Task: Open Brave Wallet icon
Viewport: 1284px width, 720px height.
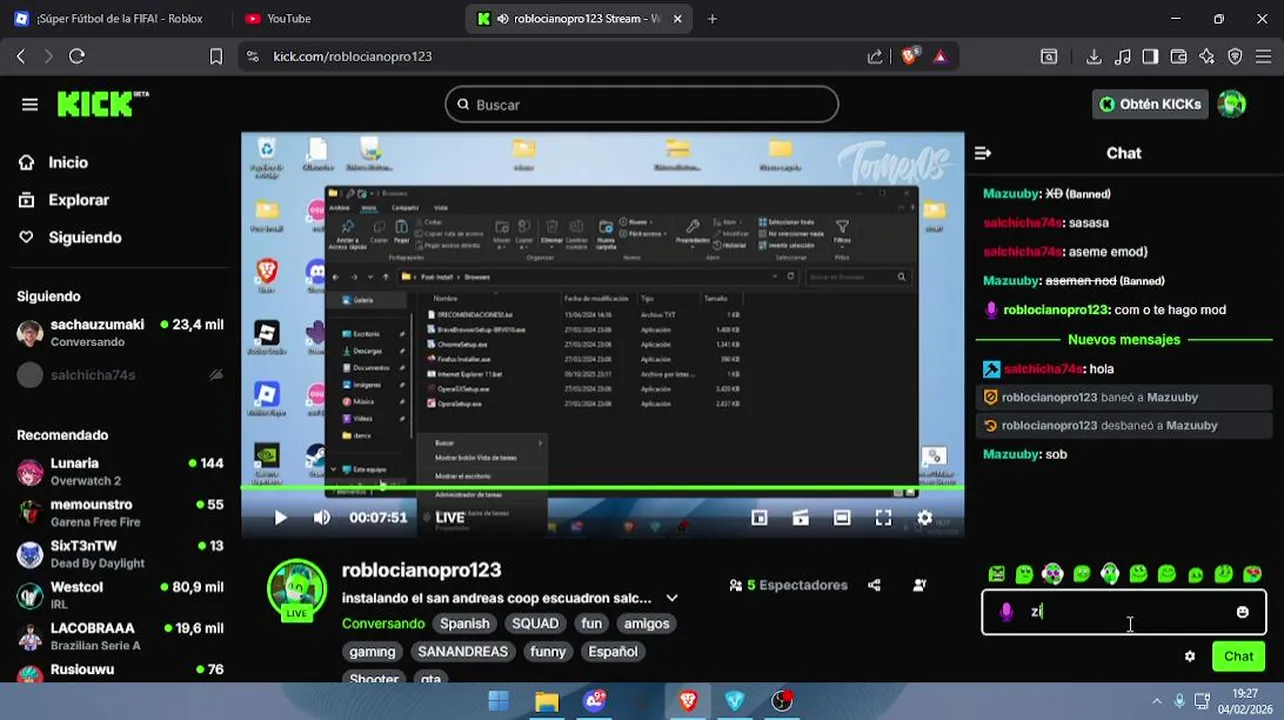Action: (x=1178, y=56)
